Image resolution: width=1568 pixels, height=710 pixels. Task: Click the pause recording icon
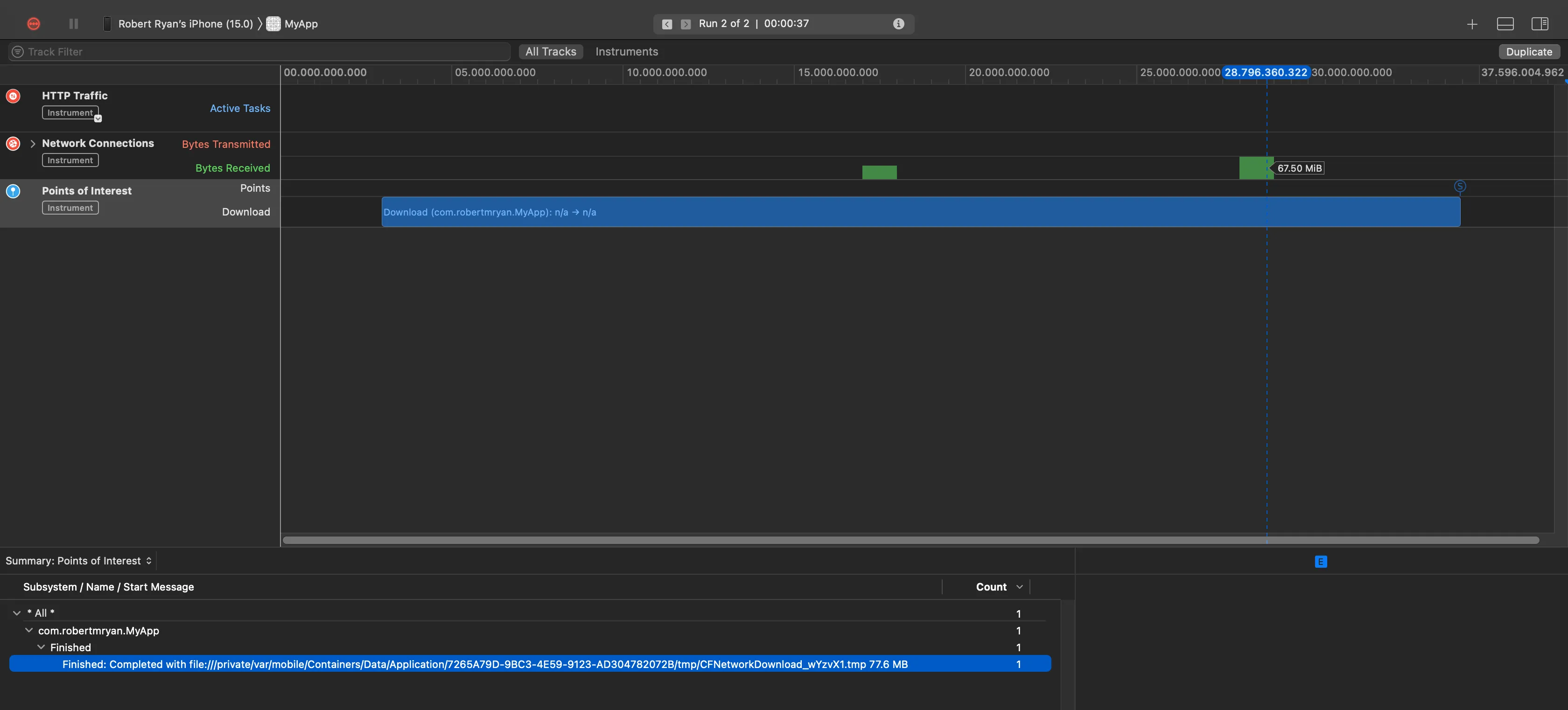tap(74, 24)
